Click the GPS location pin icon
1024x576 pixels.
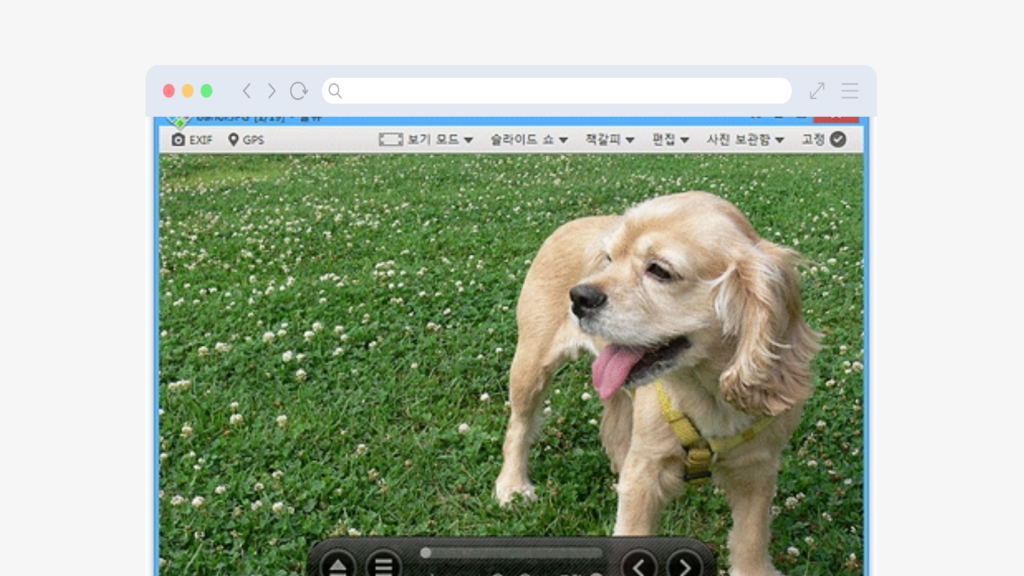tap(233, 140)
